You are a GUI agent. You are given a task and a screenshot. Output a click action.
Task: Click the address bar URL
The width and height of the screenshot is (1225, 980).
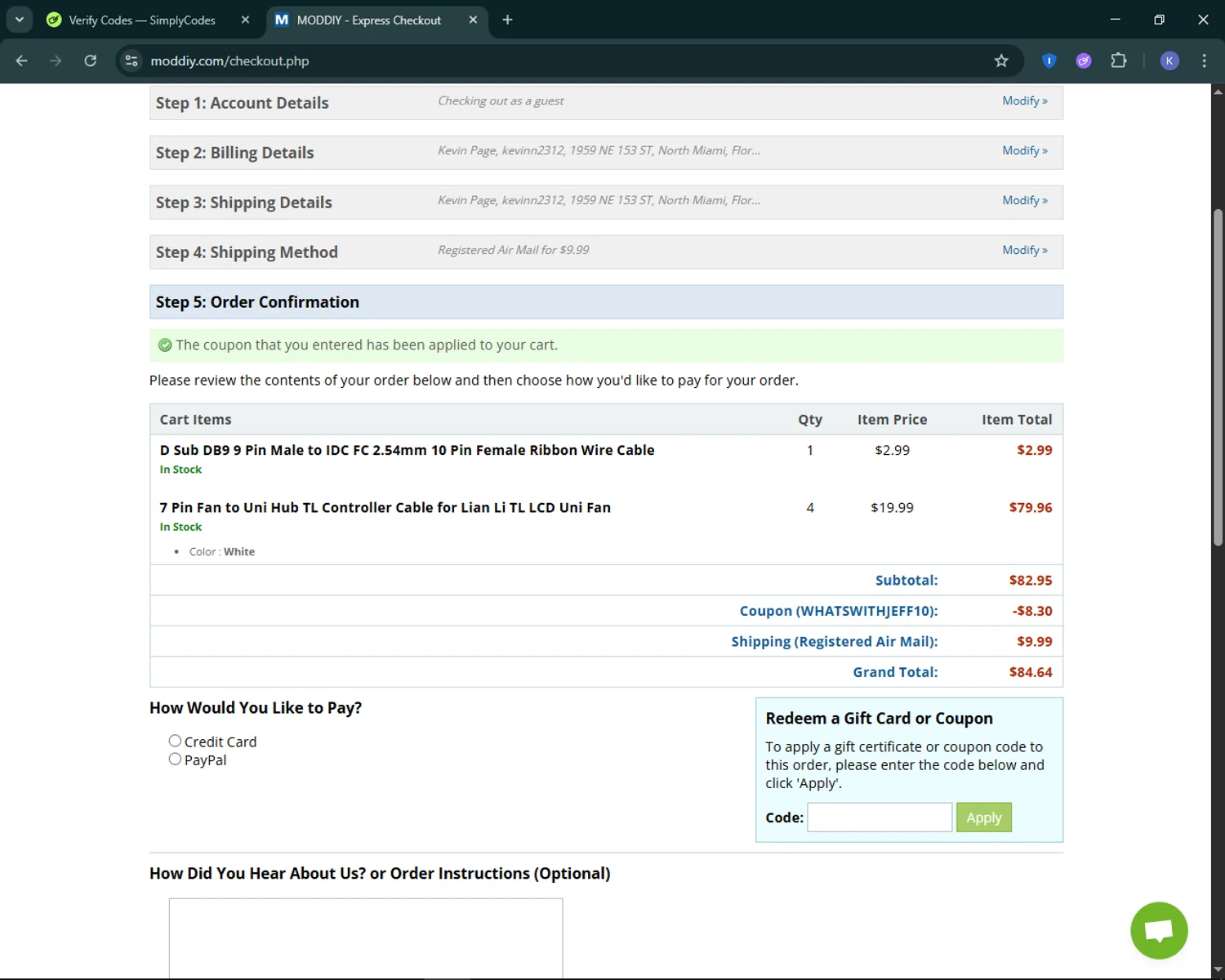point(229,60)
